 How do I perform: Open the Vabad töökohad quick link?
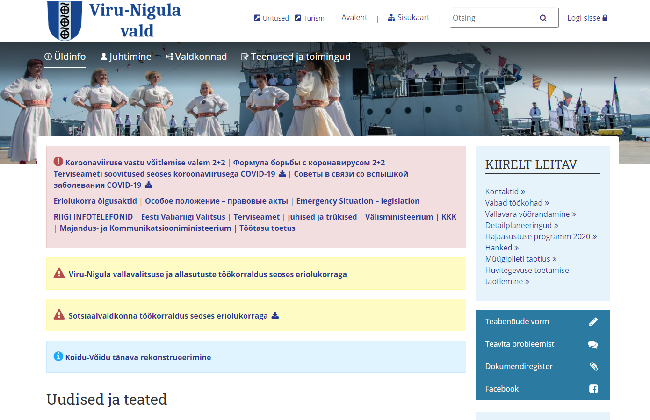518,201
